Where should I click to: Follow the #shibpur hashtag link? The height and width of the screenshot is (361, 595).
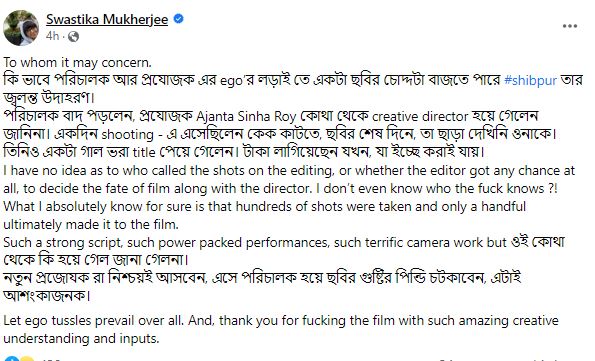point(530,80)
